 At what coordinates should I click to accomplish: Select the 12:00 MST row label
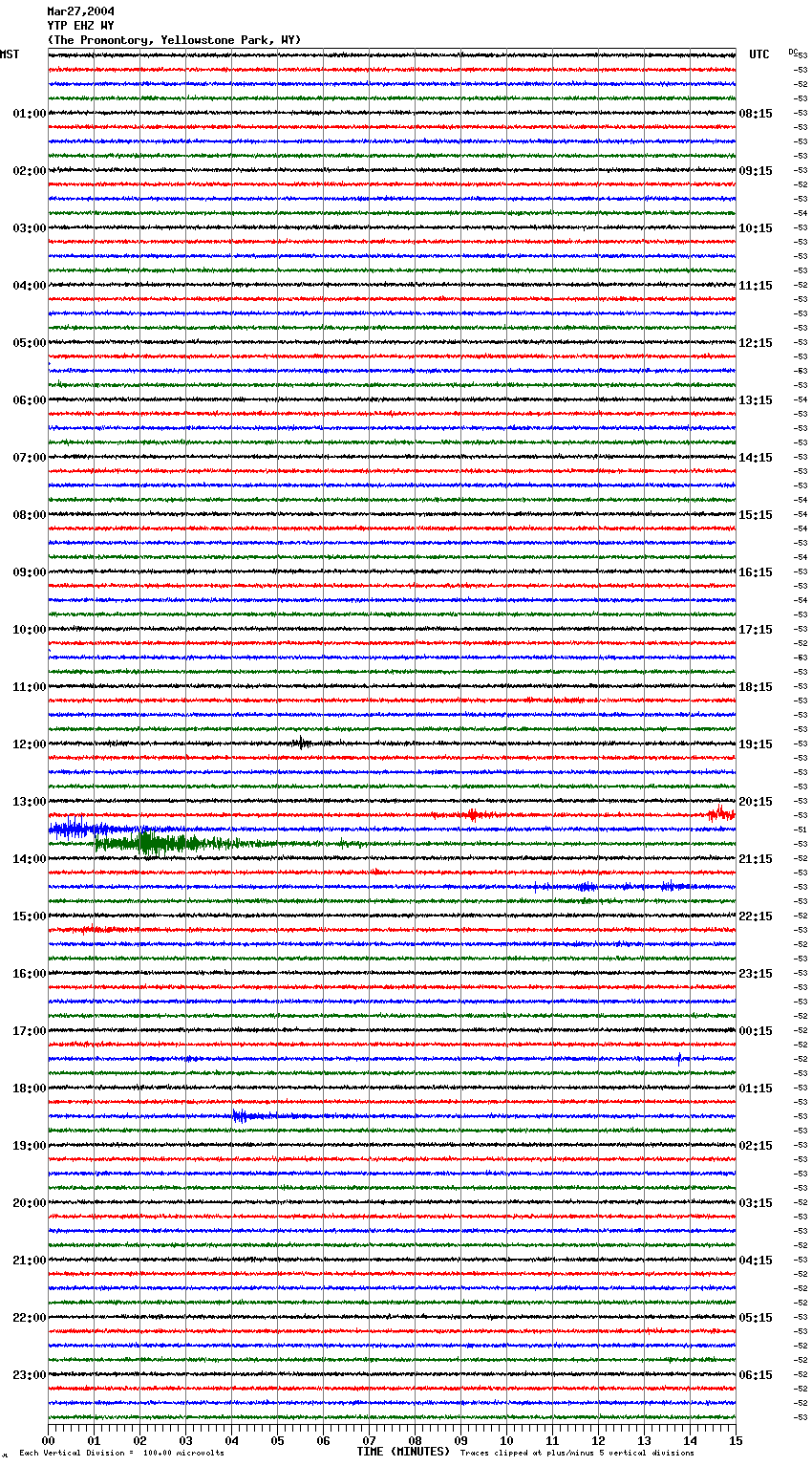pos(29,744)
